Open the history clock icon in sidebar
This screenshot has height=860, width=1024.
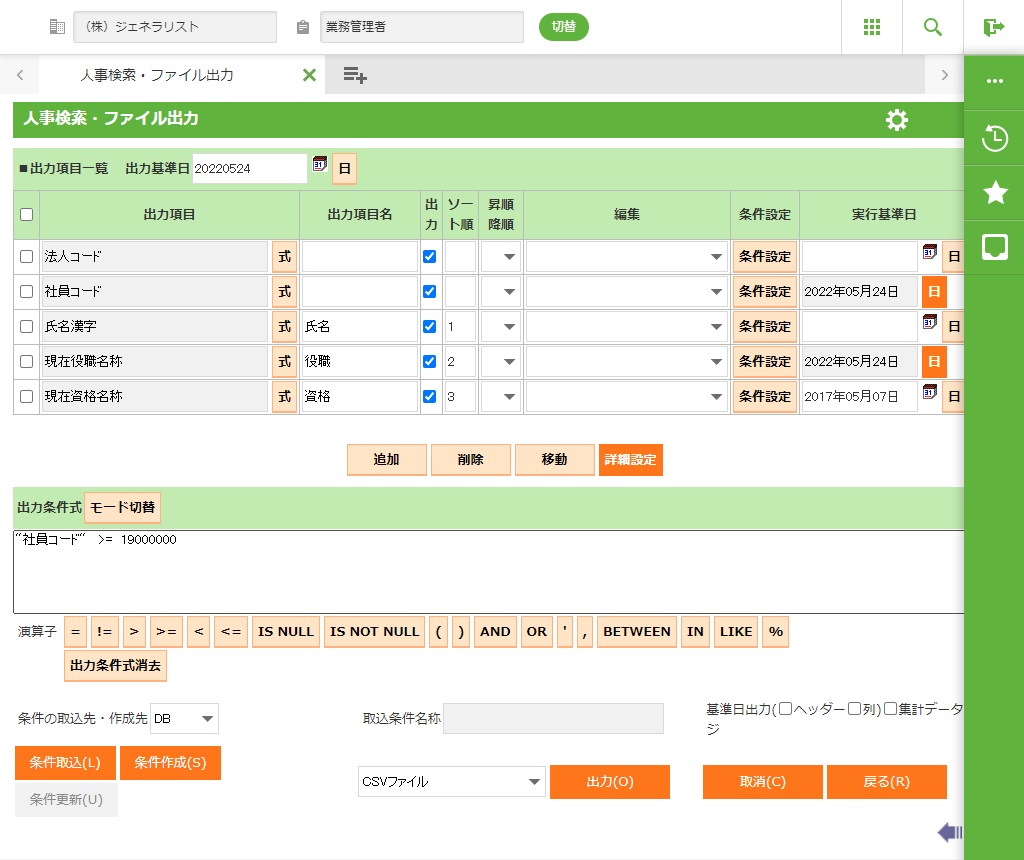coord(994,138)
